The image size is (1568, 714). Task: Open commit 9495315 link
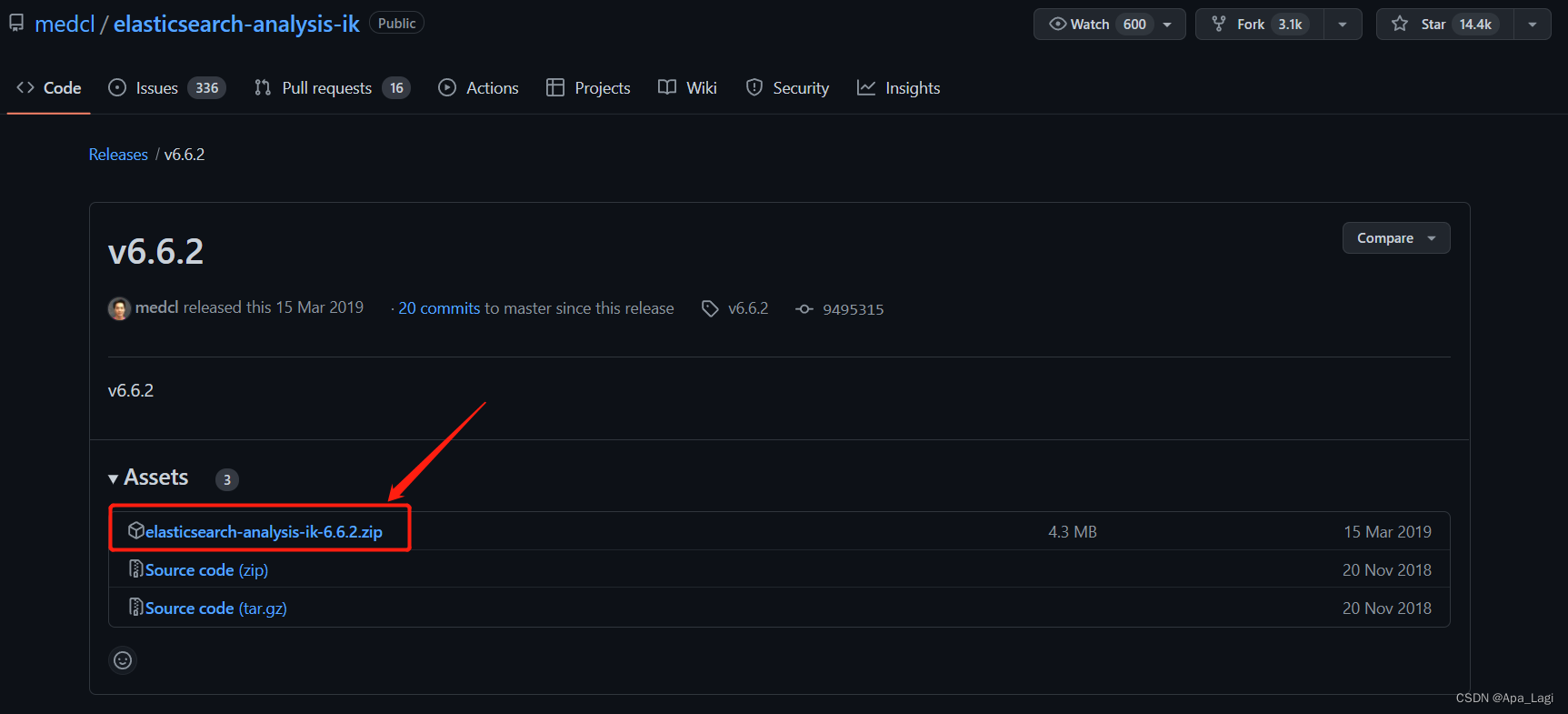854,309
